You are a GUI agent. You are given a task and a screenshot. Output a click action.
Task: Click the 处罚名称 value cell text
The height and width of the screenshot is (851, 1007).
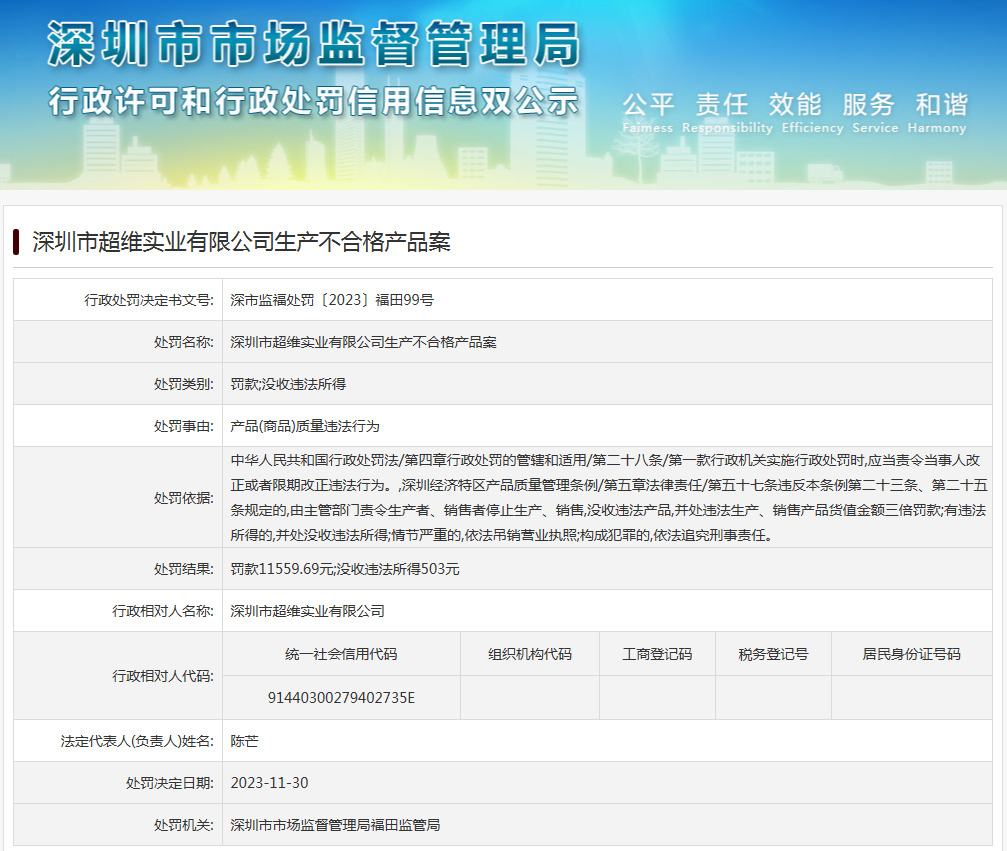point(363,342)
